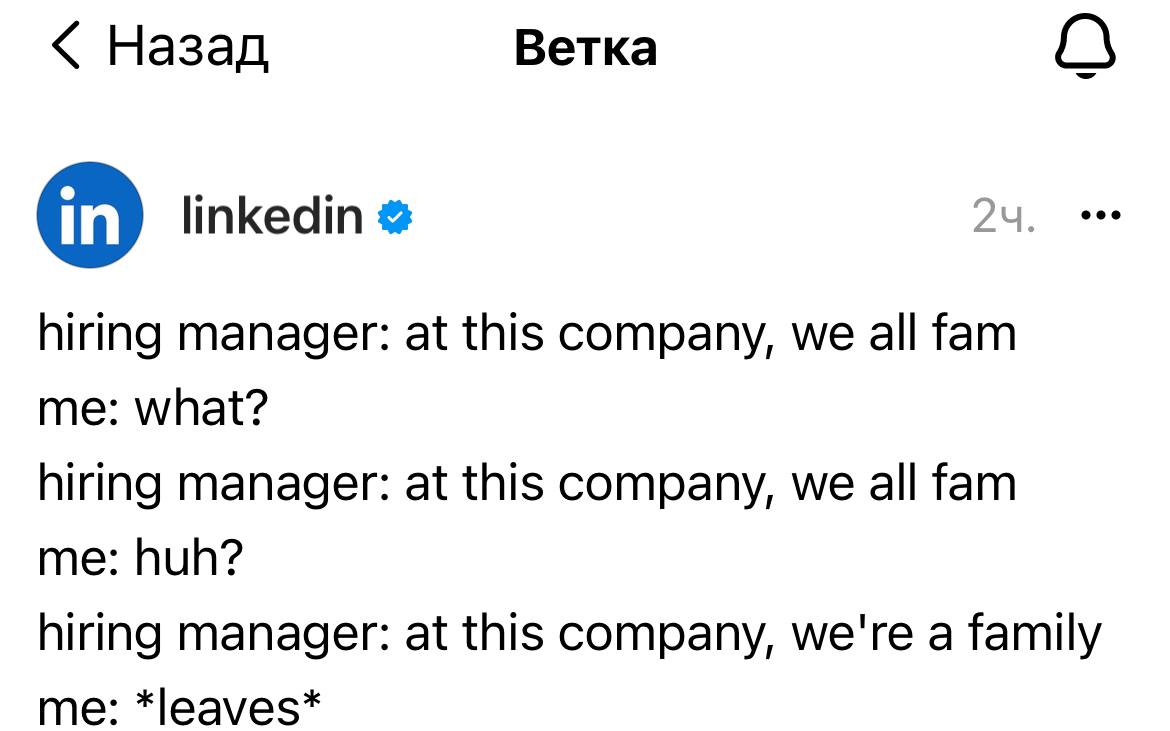Tap the blue verified badge
The width and height of the screenshot is (1170, 731).
click(396, 217)
